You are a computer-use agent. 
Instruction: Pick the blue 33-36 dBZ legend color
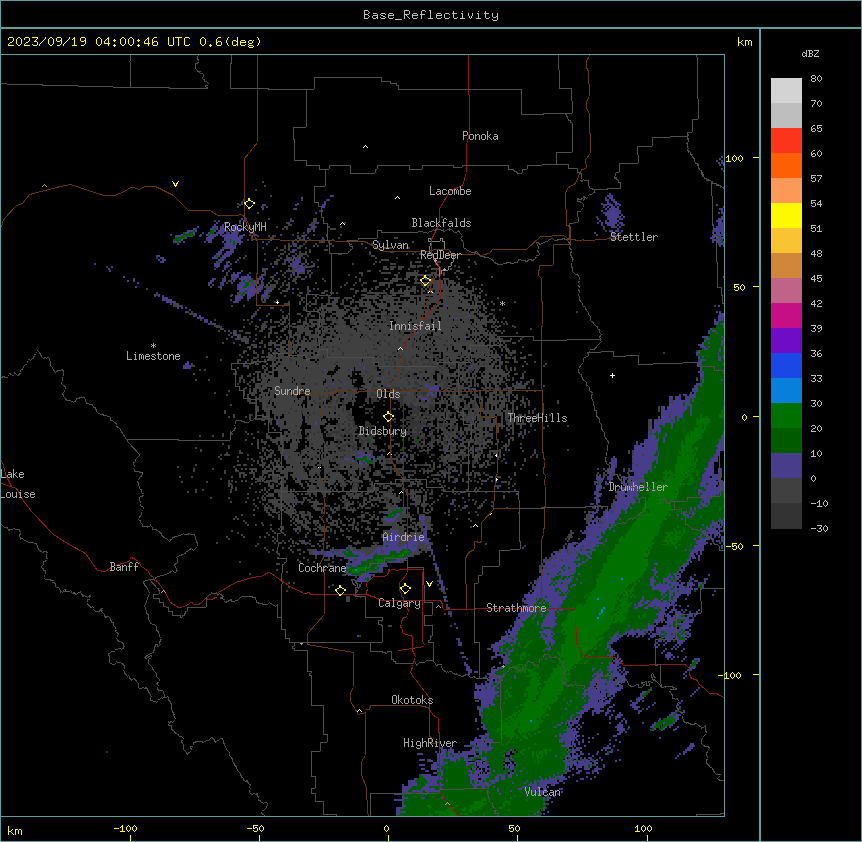point(786,365)
